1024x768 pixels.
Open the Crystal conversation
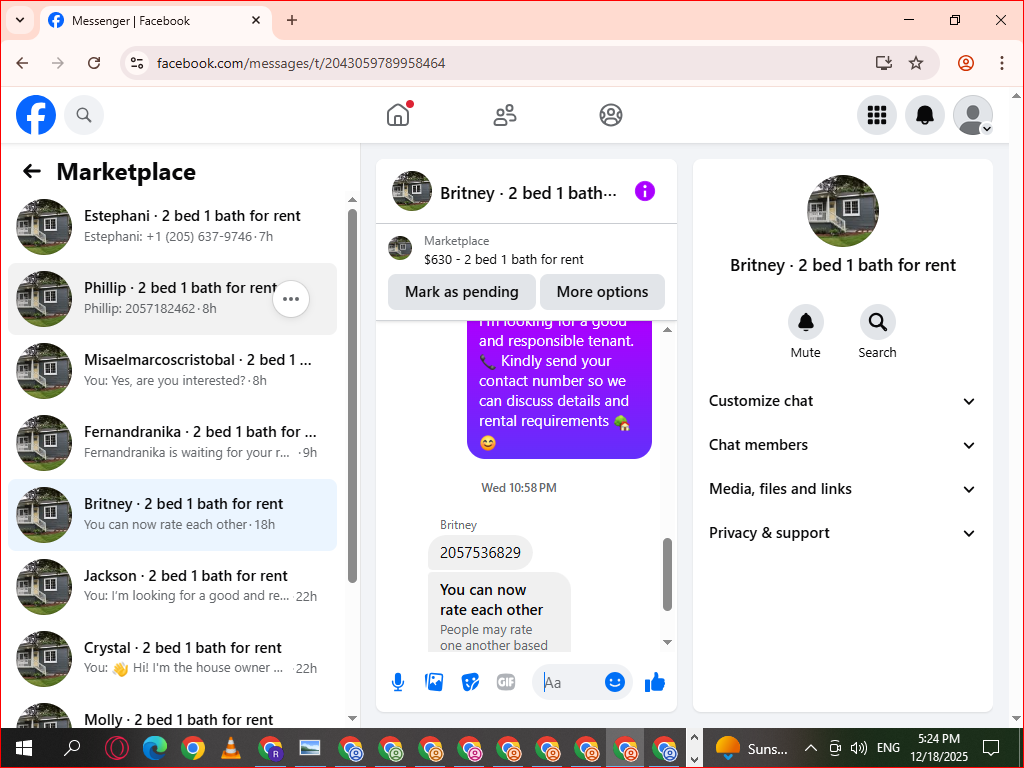click(172, 658)
